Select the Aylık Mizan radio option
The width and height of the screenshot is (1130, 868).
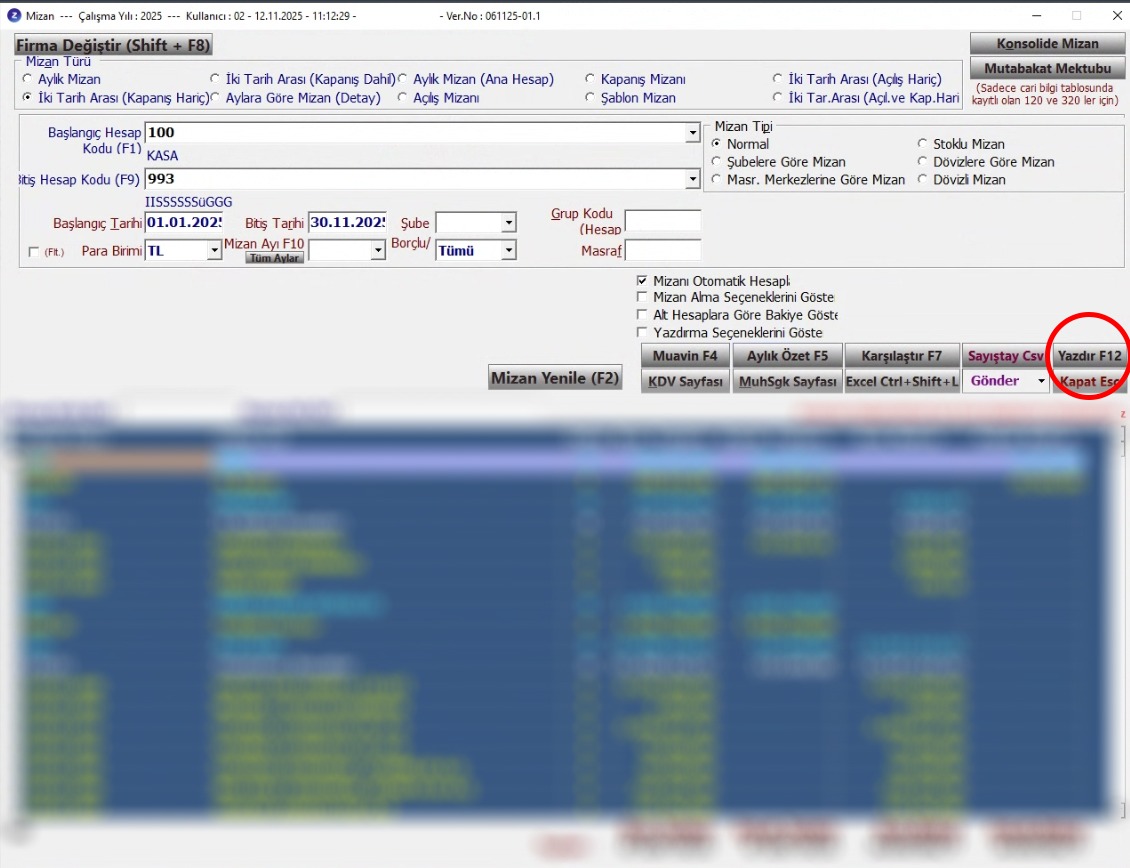[27, 79]
